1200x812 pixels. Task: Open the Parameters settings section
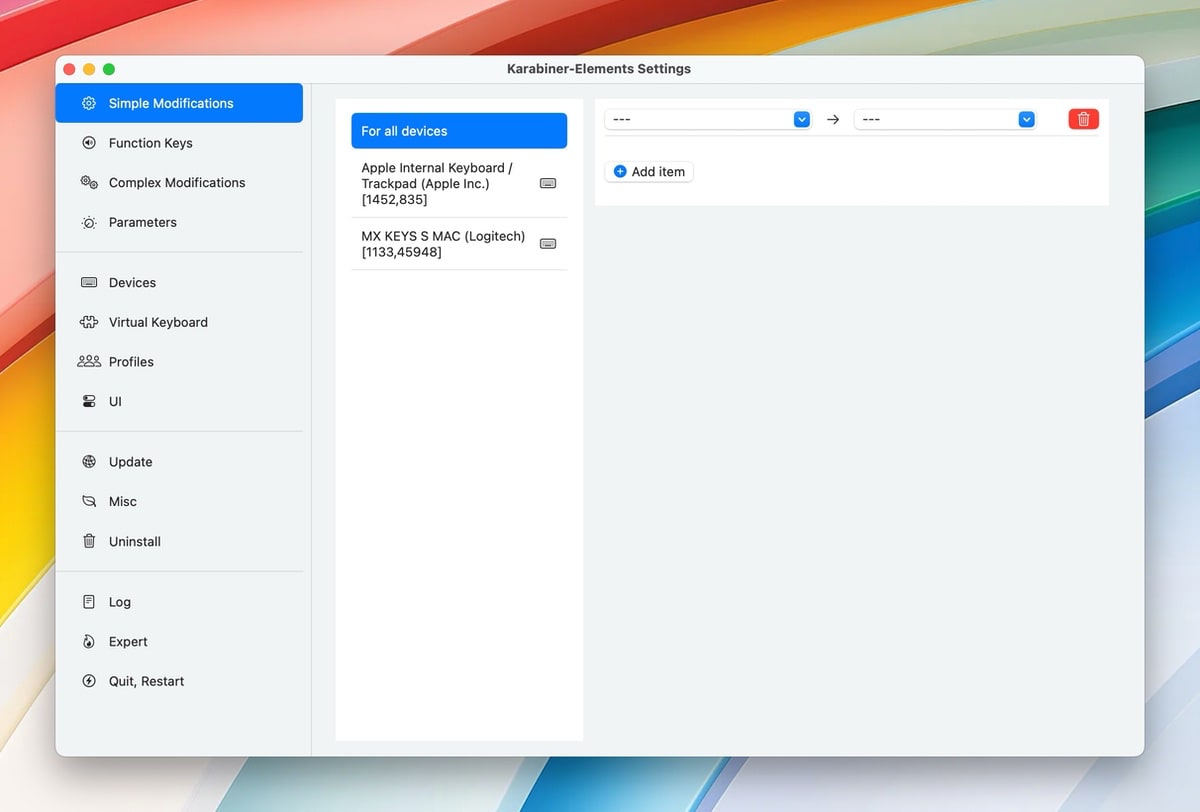click(142, 223)
